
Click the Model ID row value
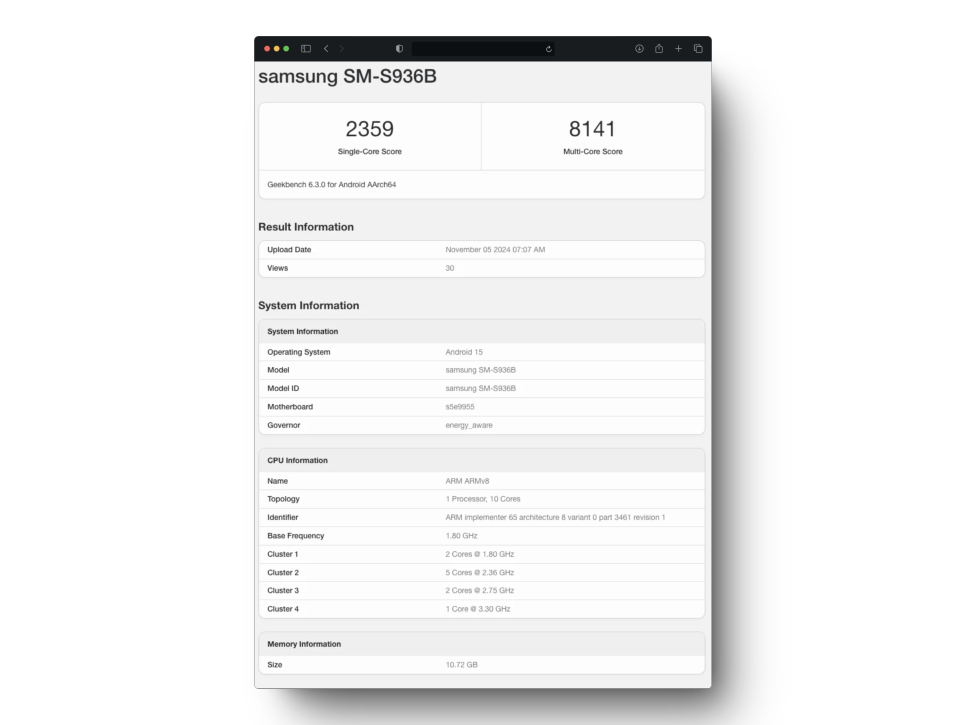point(481,389)
